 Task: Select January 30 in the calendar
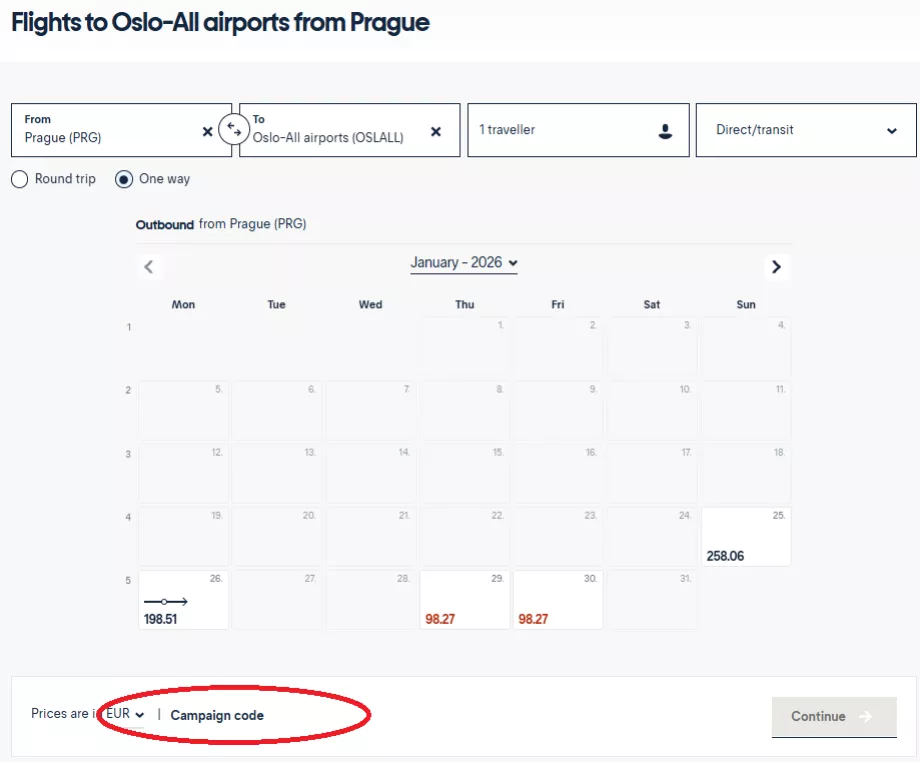(x=557, y=598)
